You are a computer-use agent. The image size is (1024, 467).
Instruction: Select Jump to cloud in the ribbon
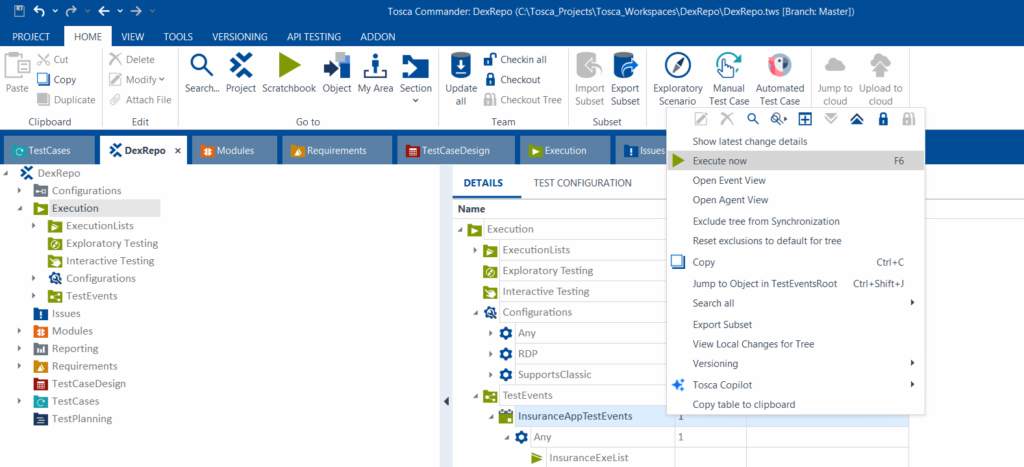point(835,79)
